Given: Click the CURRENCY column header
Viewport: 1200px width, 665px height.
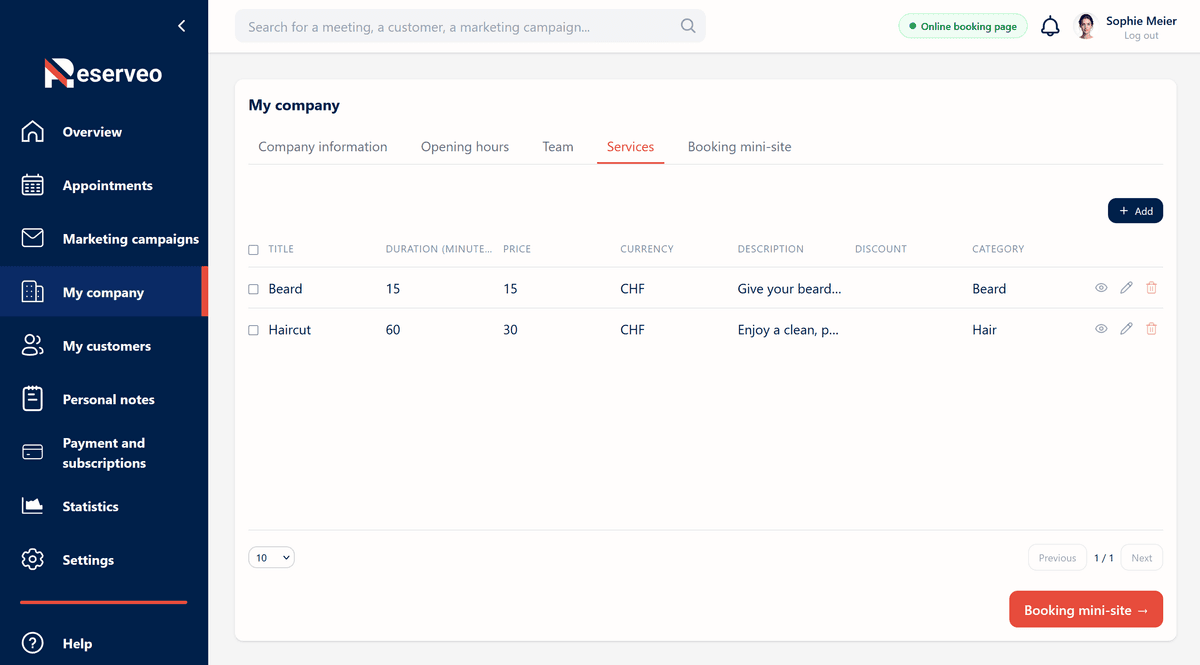Looking at the screenshot, I should [647, 249].
